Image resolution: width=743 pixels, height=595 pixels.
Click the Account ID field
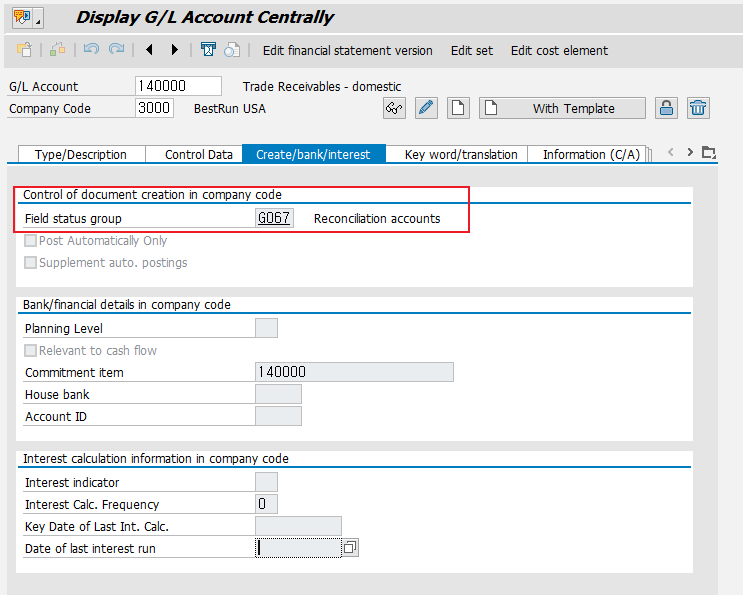point(278,416)
